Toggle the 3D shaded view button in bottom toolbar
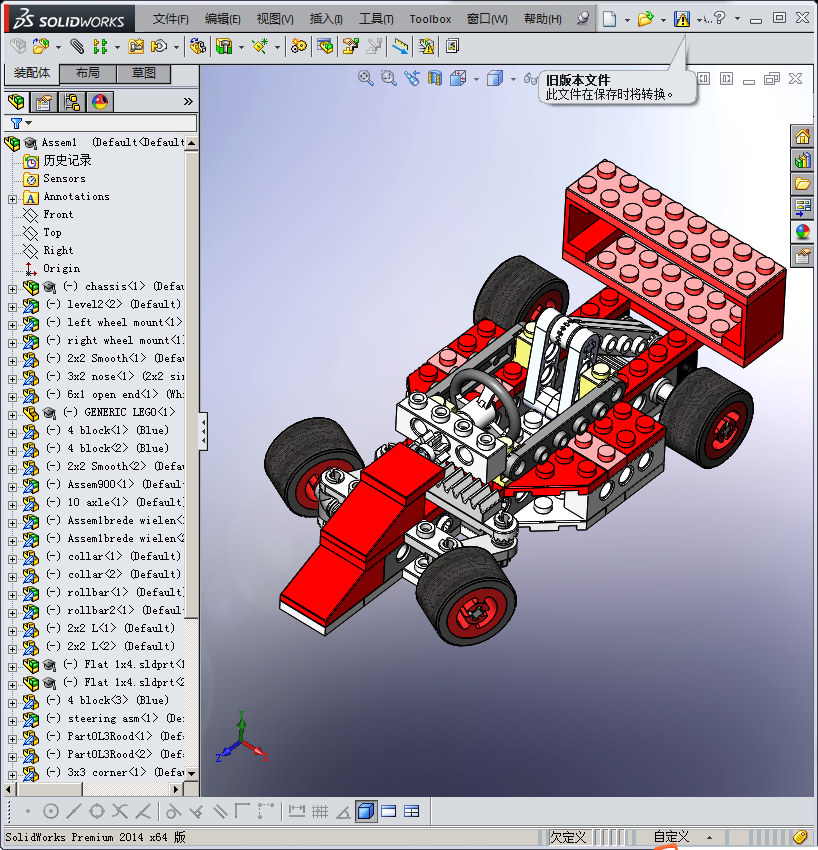The image size is (818, 850). coord(366,812)
